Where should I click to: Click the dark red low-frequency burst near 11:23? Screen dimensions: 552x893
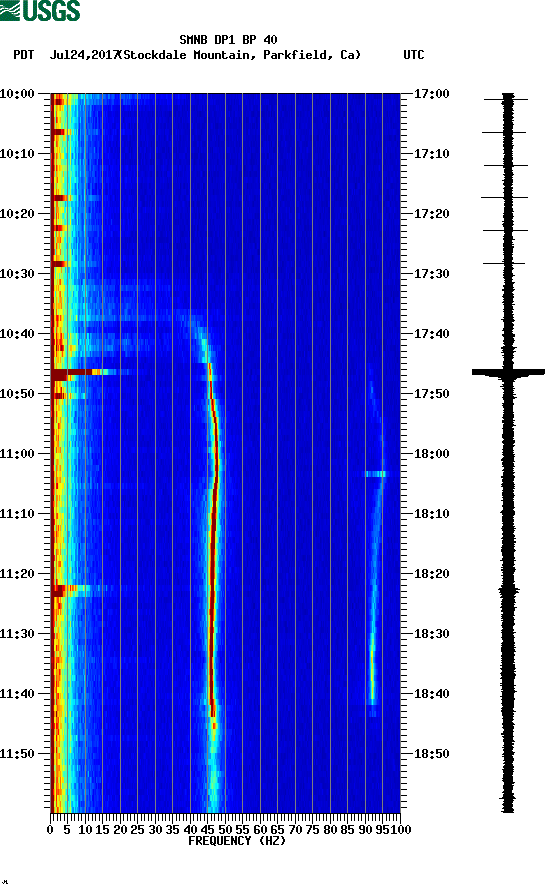(59, 592)
